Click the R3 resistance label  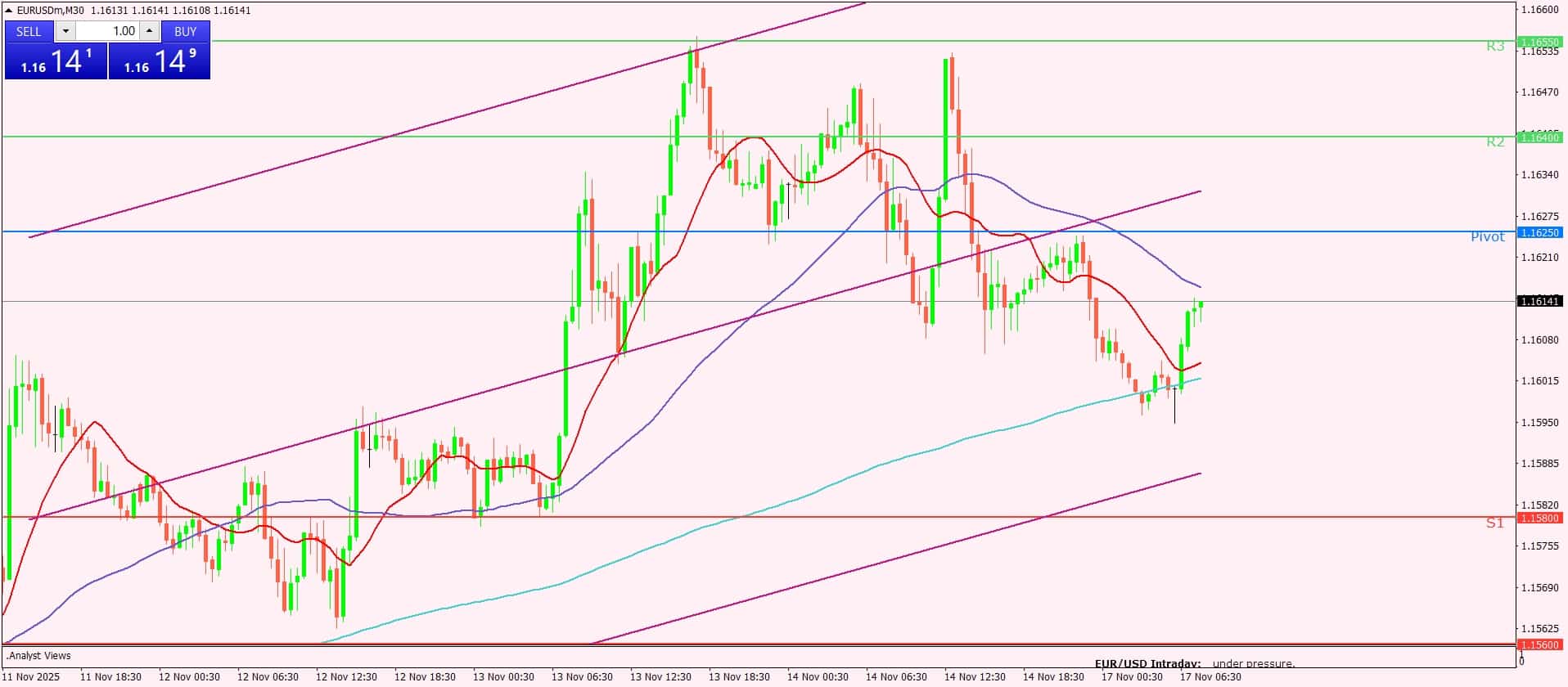click(x=1495, y=47)
